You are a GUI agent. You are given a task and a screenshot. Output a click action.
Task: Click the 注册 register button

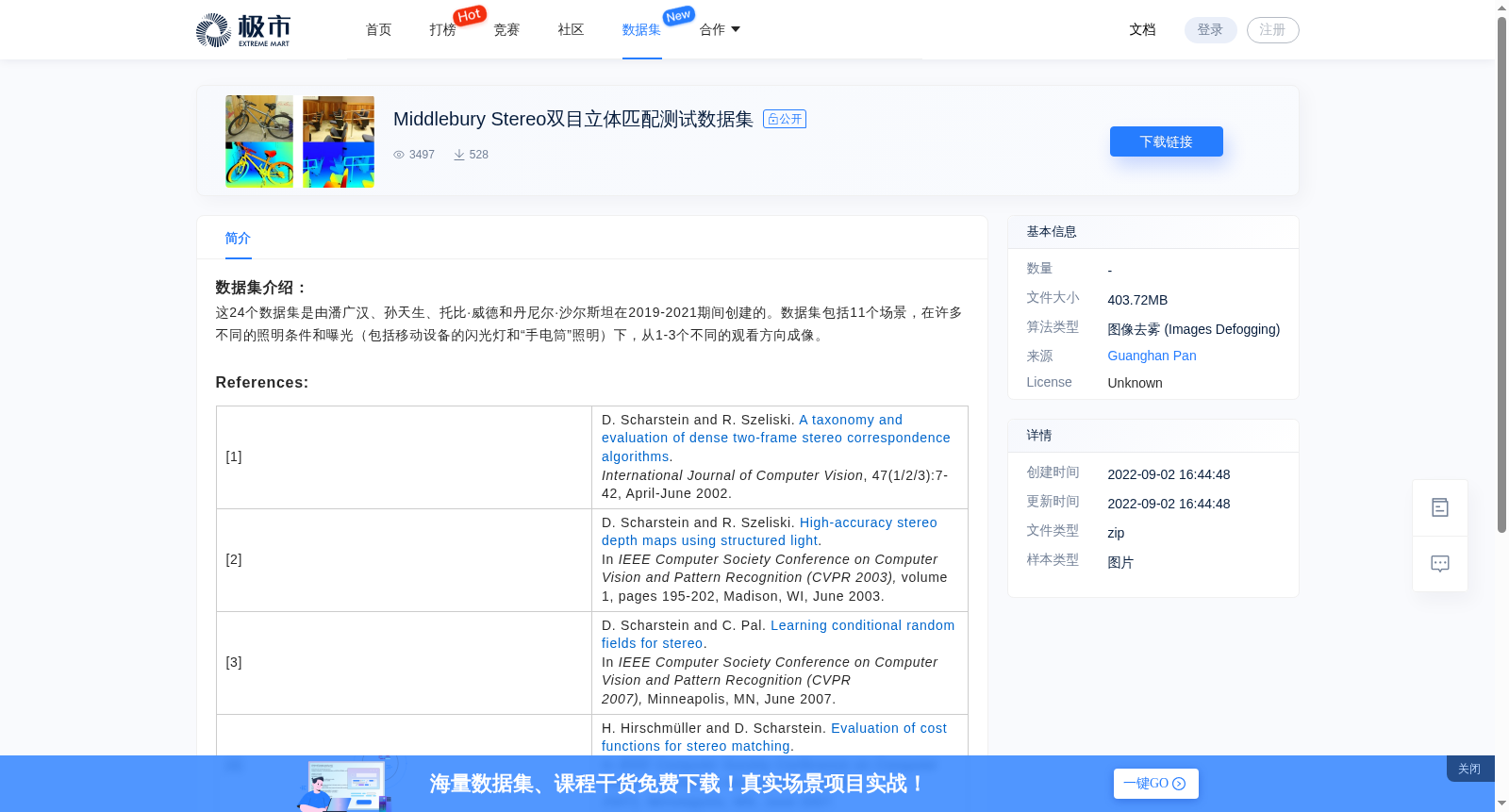point(1272,30)
